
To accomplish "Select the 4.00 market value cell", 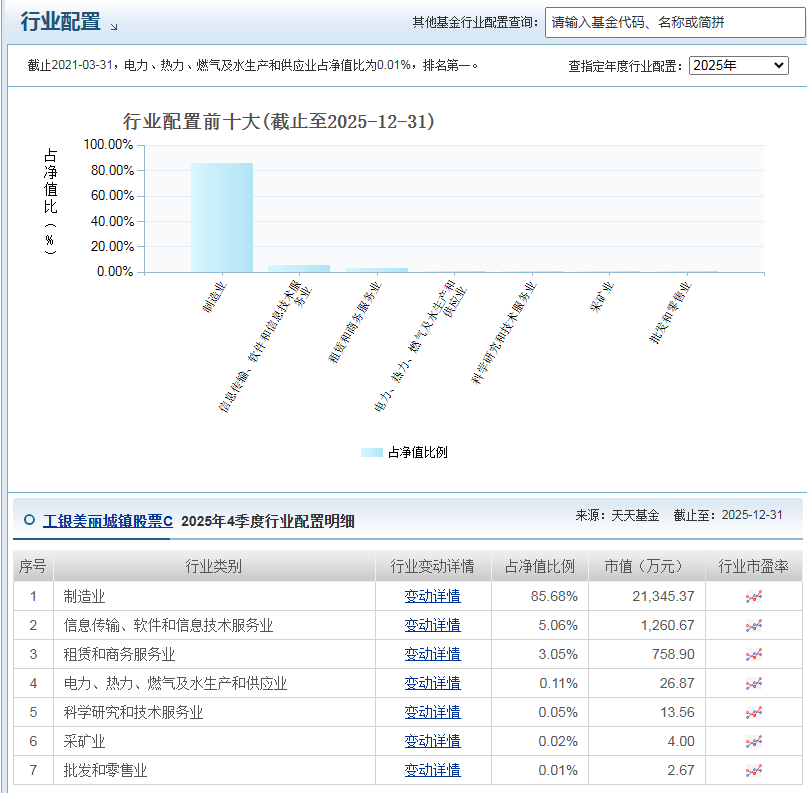I will [x=647, y=742].
